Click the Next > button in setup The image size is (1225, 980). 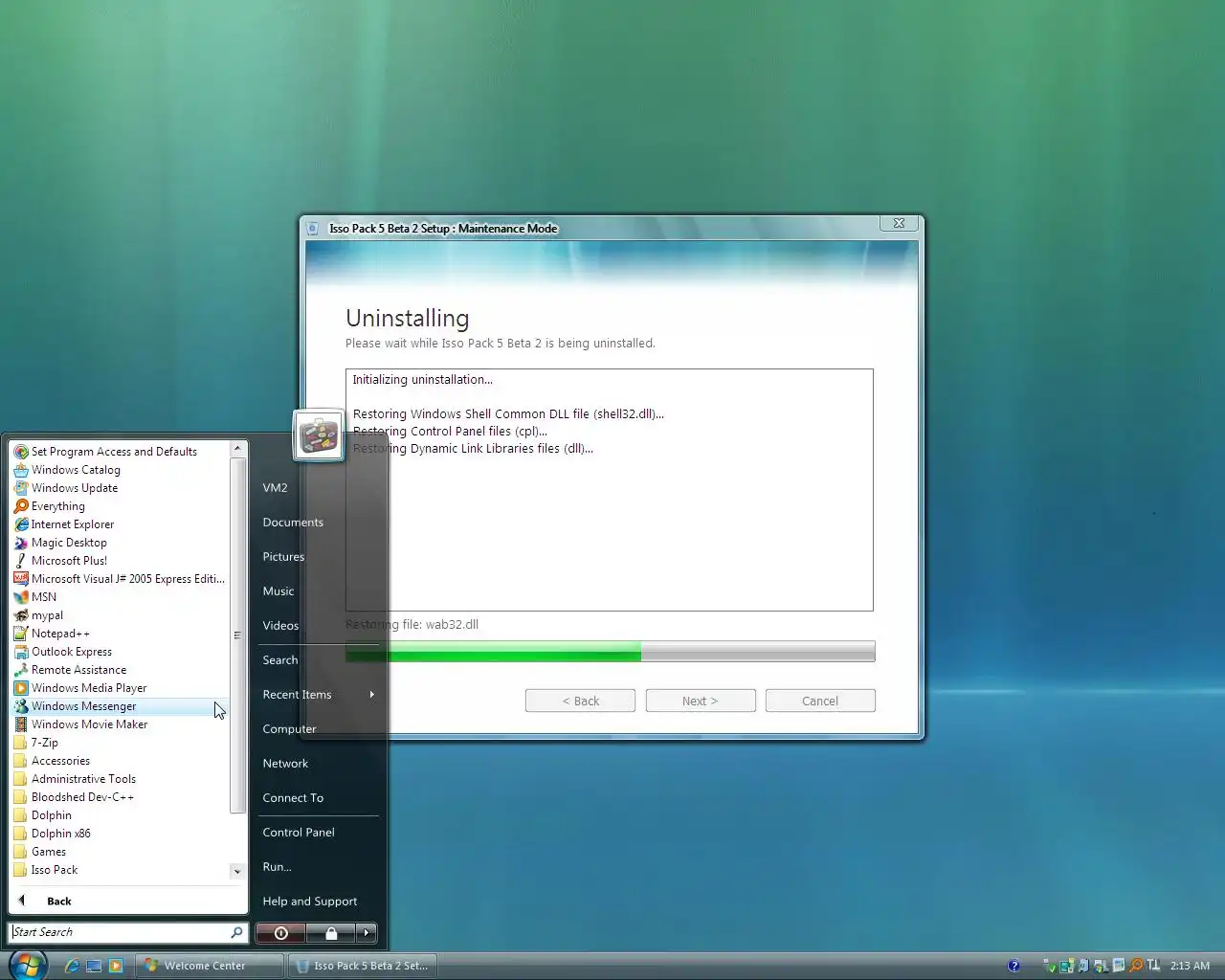[701, 701]
